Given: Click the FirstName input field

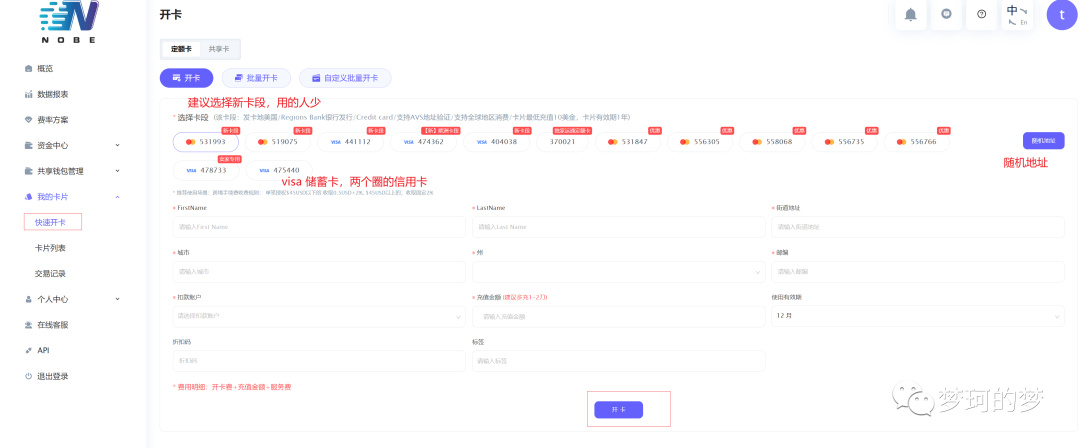Looking at the screenshot, I should pyautogui.click(x=319, y=227).
